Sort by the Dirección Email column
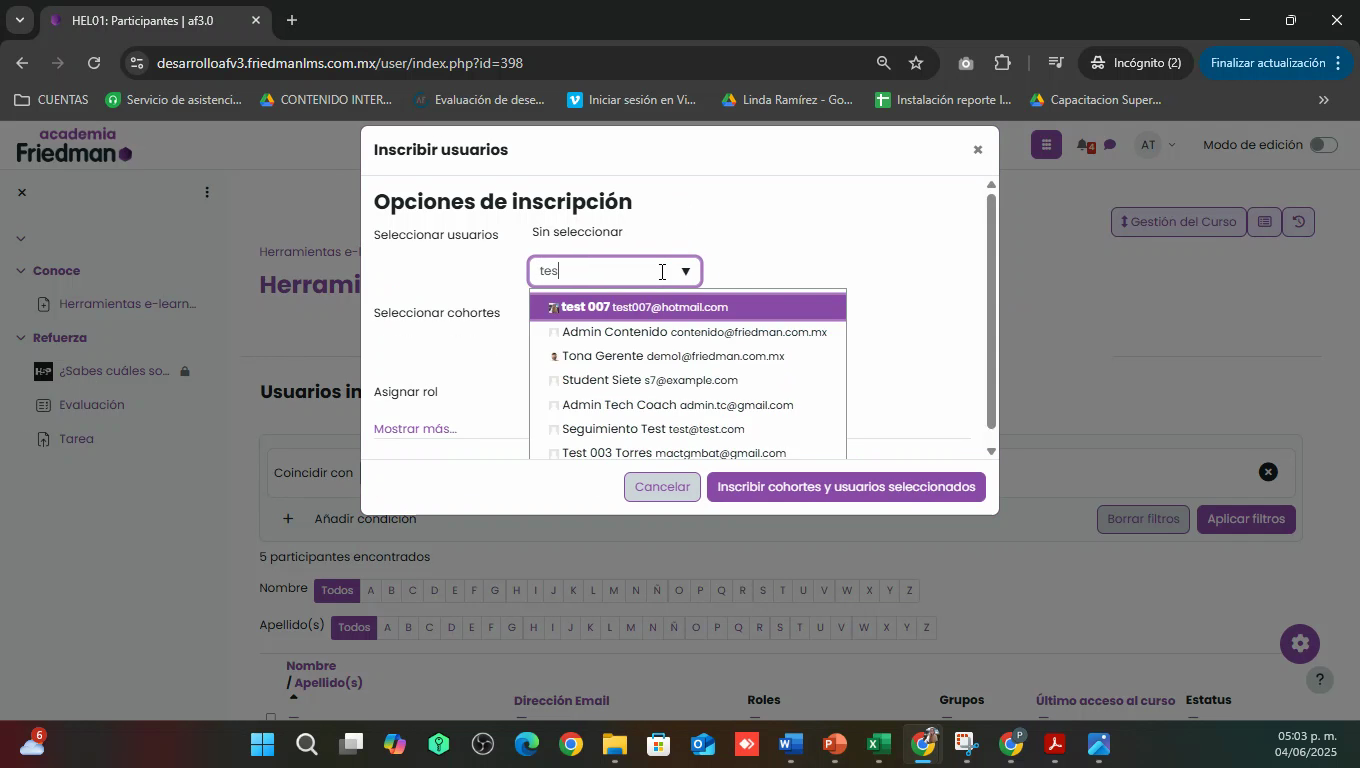 561,701
